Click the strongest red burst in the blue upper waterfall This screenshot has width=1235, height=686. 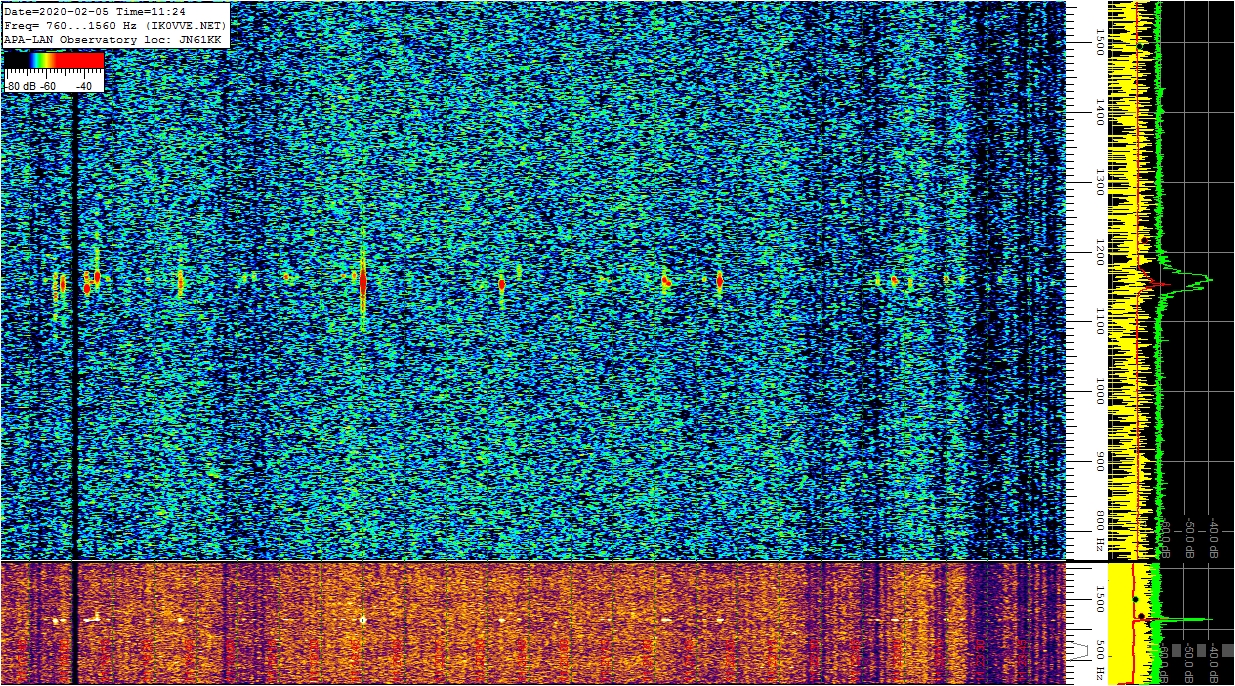[x=363, y=281]
